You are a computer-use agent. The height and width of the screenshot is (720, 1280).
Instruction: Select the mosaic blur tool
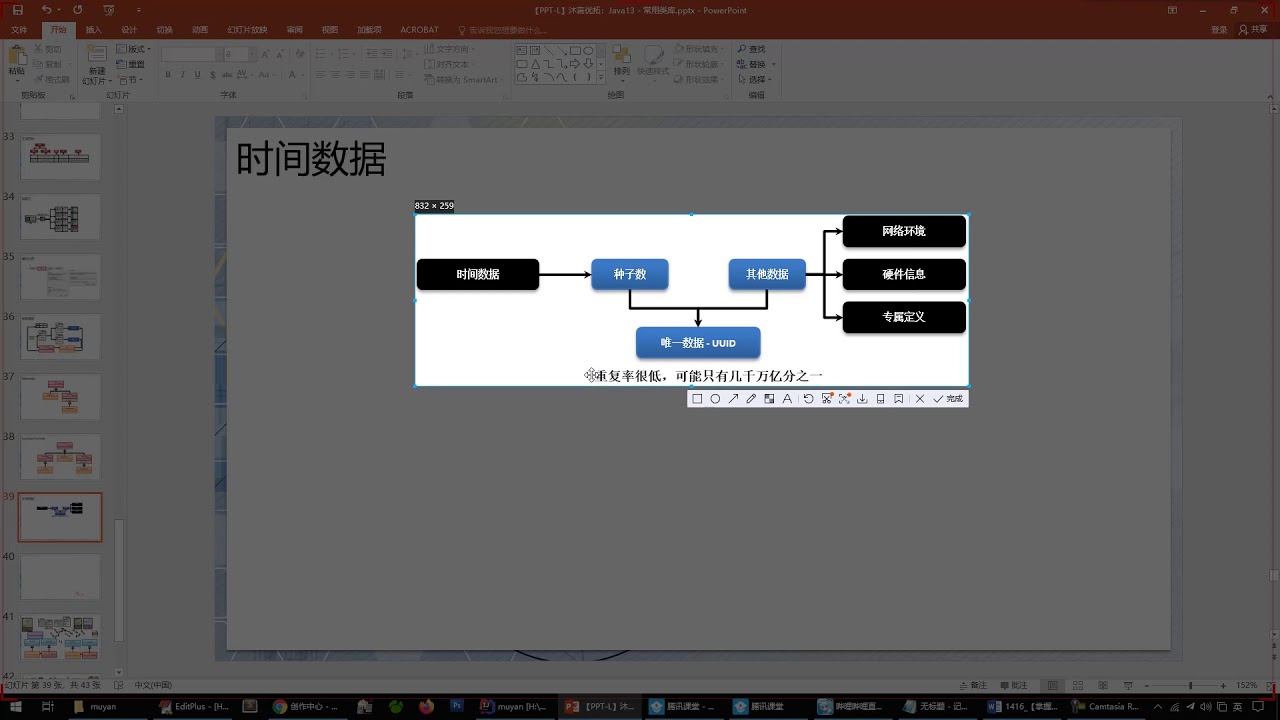769,399
